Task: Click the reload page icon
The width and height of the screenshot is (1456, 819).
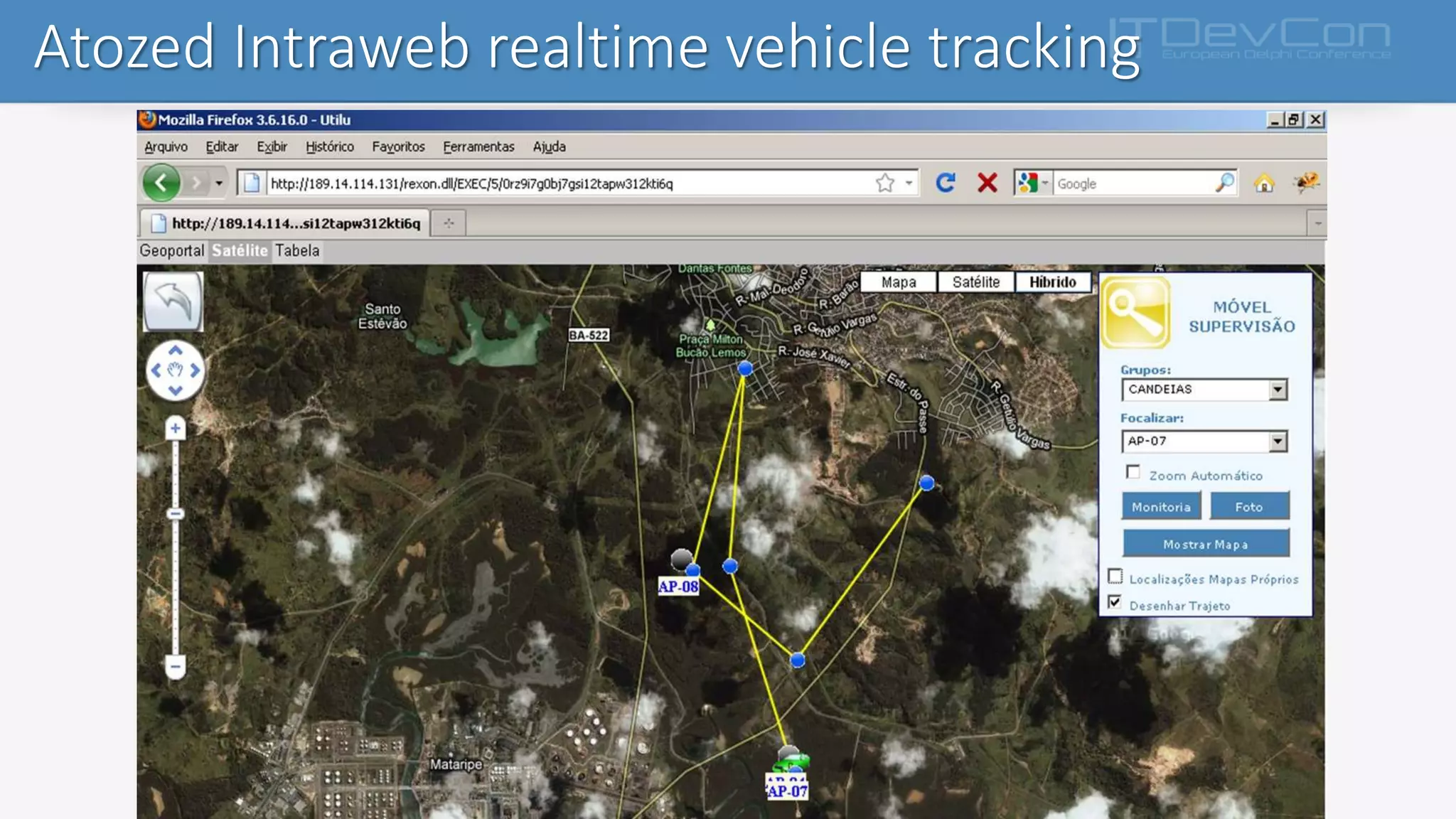Action: (946, 183)
